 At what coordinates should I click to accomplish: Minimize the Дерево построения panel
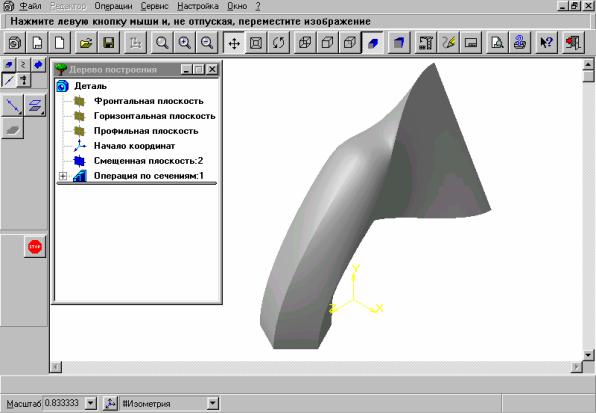click(186, 70)
